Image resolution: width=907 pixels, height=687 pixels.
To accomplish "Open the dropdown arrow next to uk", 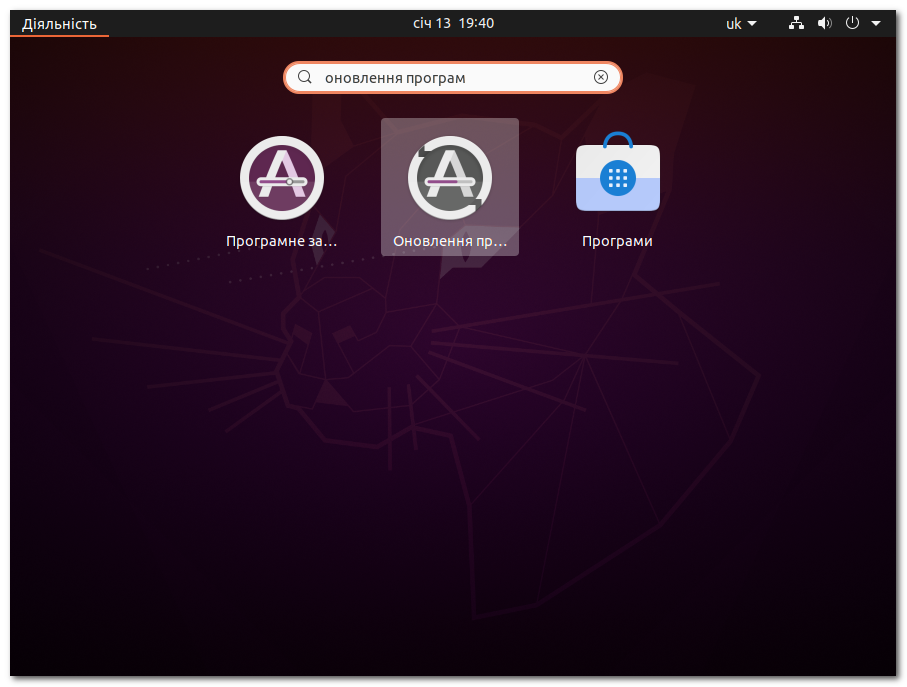I will pos(753,22).
